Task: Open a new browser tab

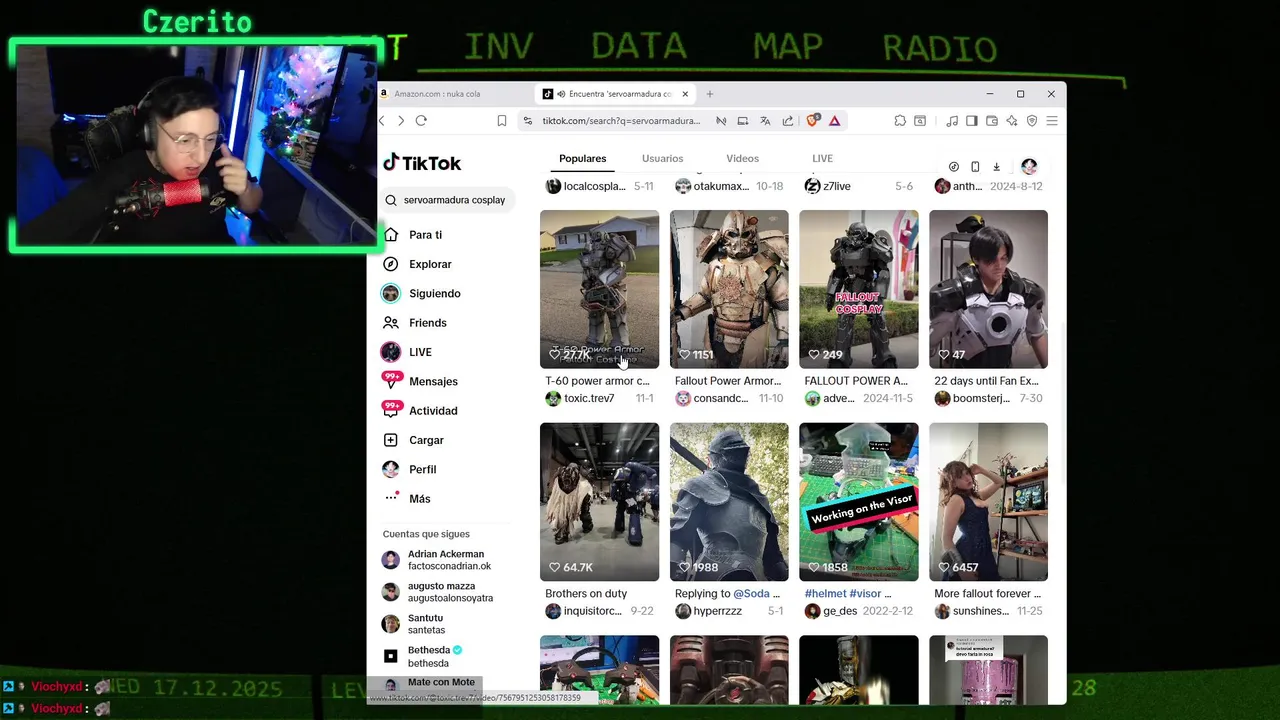Action: [x=710, y=94]
